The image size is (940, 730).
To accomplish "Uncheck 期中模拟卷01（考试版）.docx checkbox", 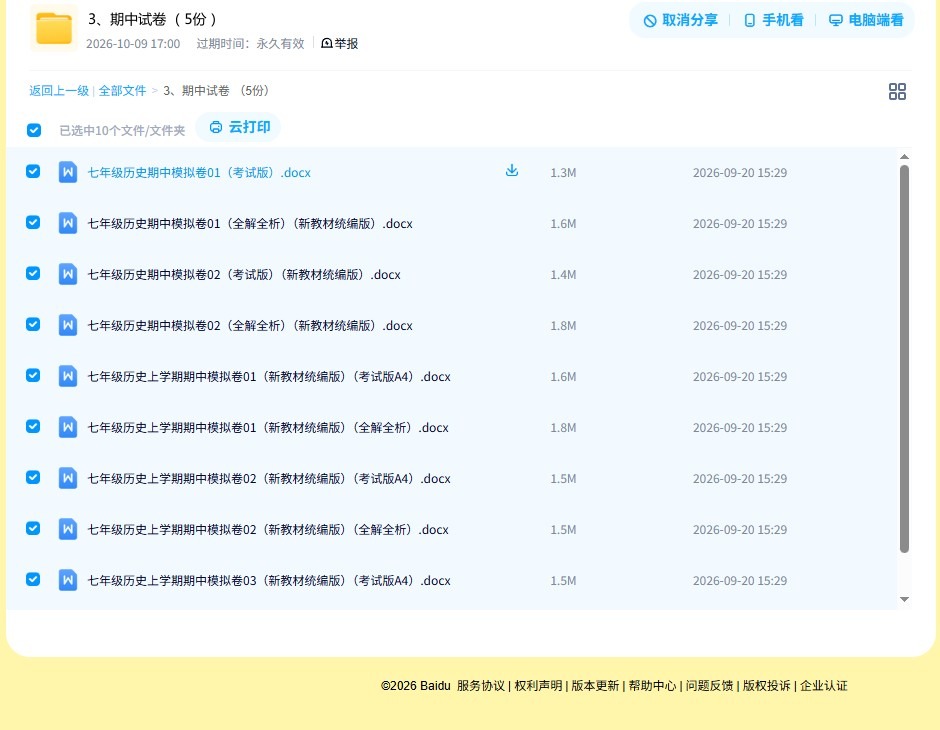I will [x=33, y=171].
